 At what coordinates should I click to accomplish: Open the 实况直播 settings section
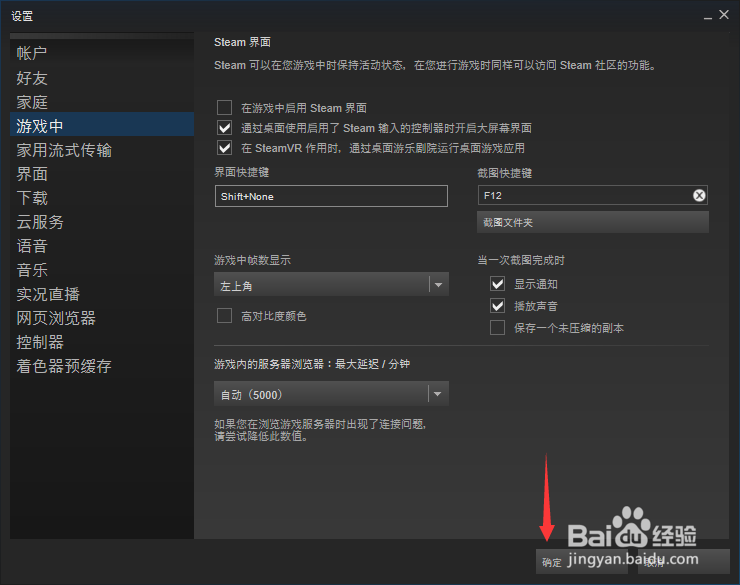[x=102, y=294]
